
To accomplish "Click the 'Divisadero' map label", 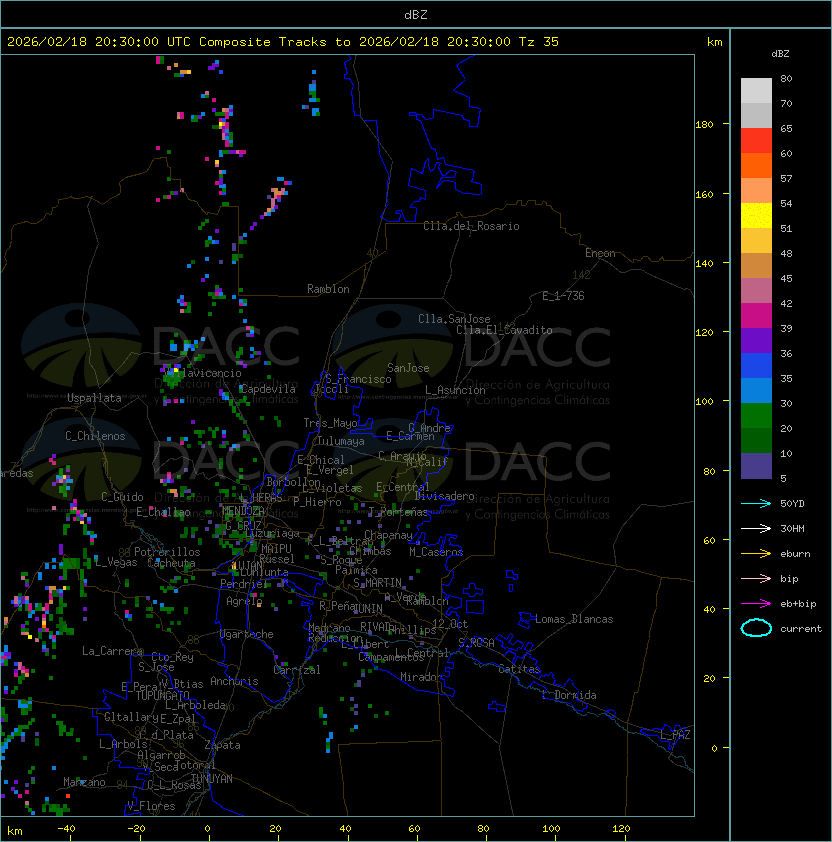I will pyautogui.click(x=444, y=496).
